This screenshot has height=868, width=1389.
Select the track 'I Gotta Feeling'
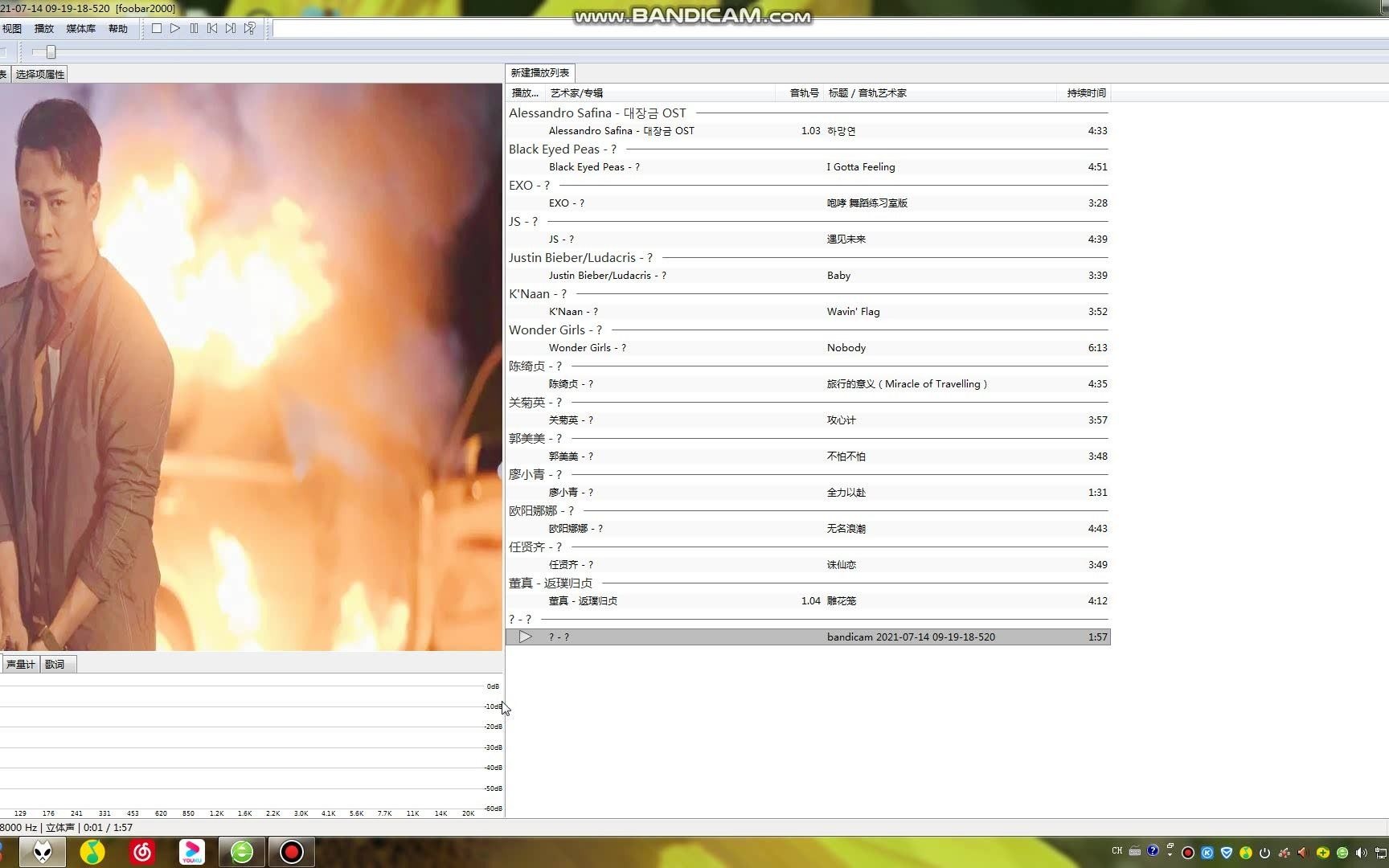(x=808, y=166)
